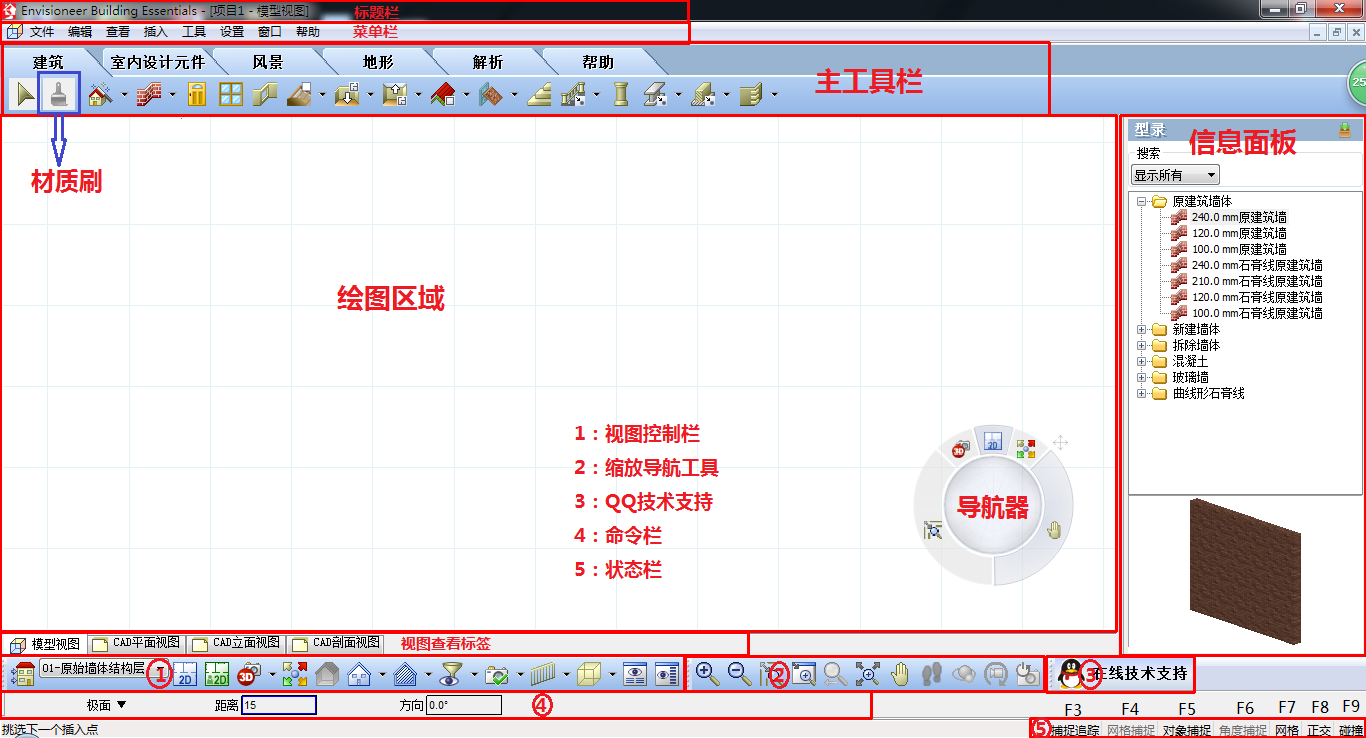Viewport: 1366px width, 738px height.
Task: Toggle 角度捕捉 in the status bar
Action: tap(1242, 730)
